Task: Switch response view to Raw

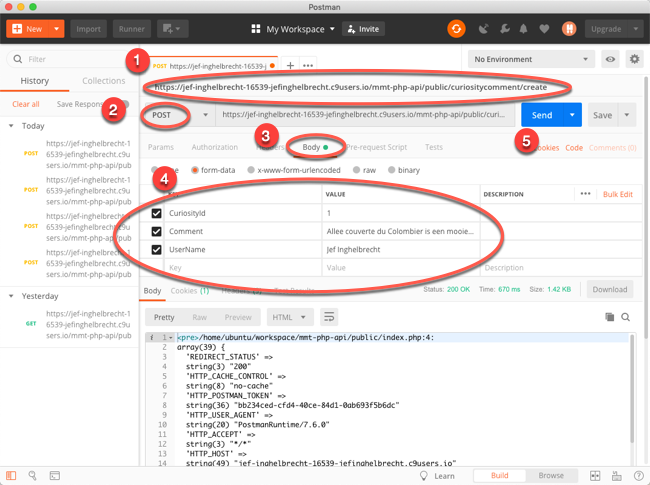Action: coord(199,317)
